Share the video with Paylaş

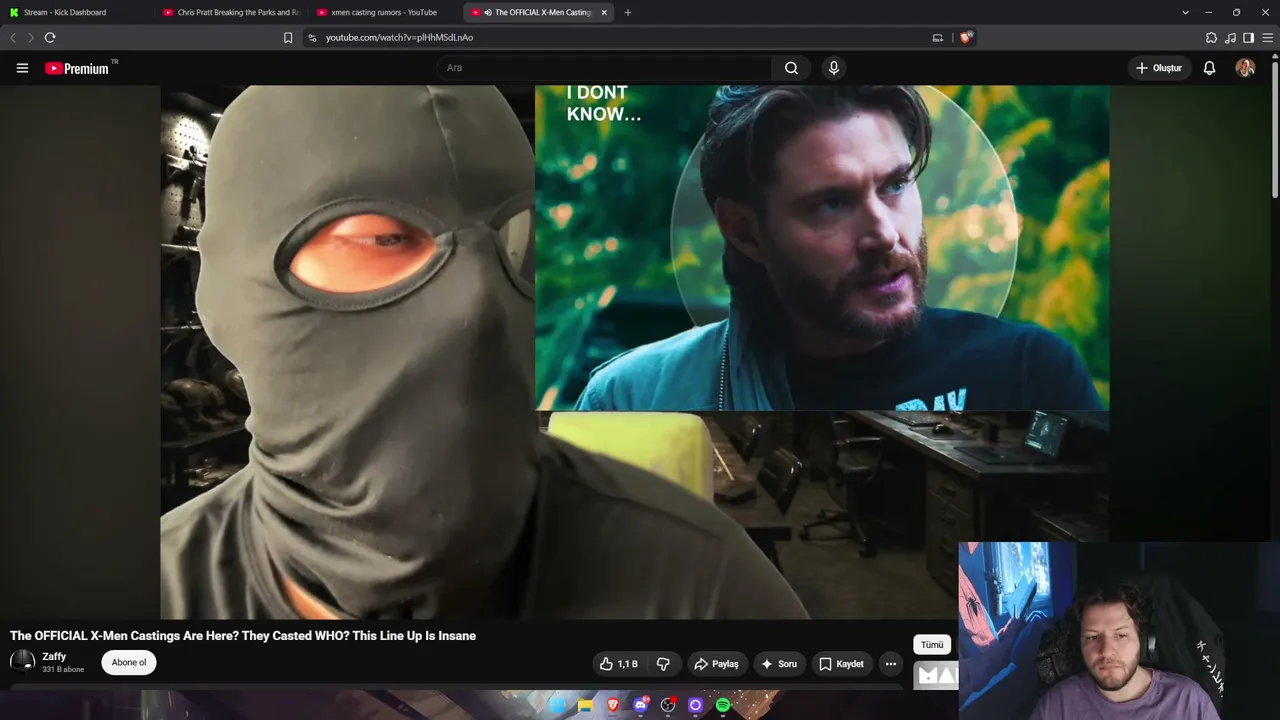point(716,664)
